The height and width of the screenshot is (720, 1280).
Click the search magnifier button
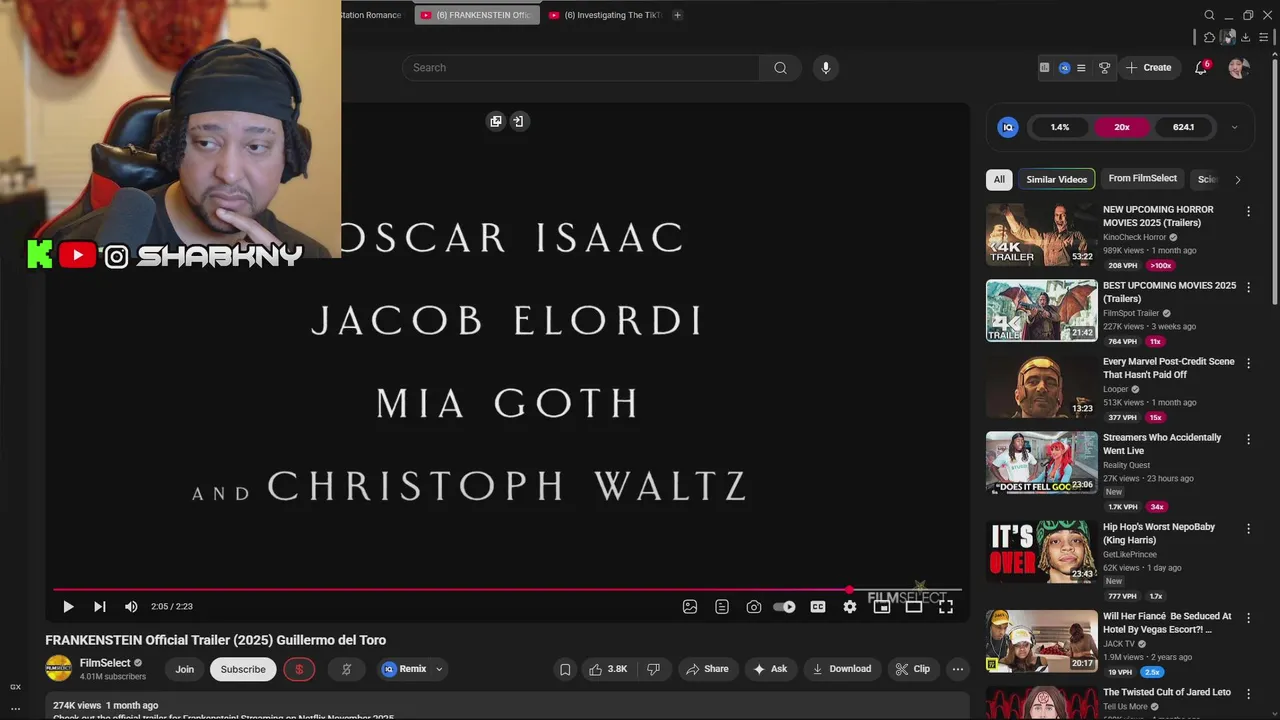click(780, 68)
